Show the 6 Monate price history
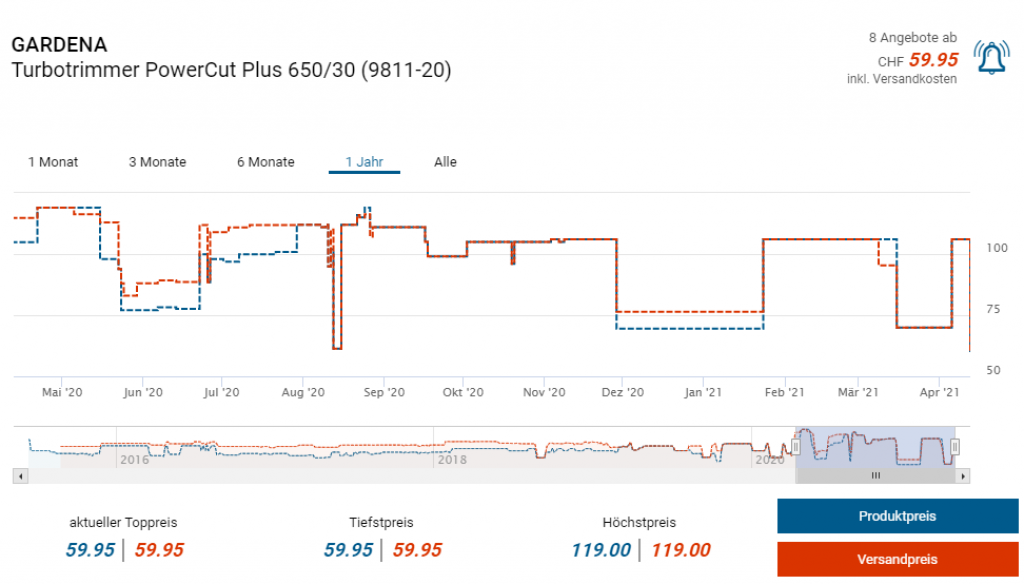 click(x=265, y=162)
